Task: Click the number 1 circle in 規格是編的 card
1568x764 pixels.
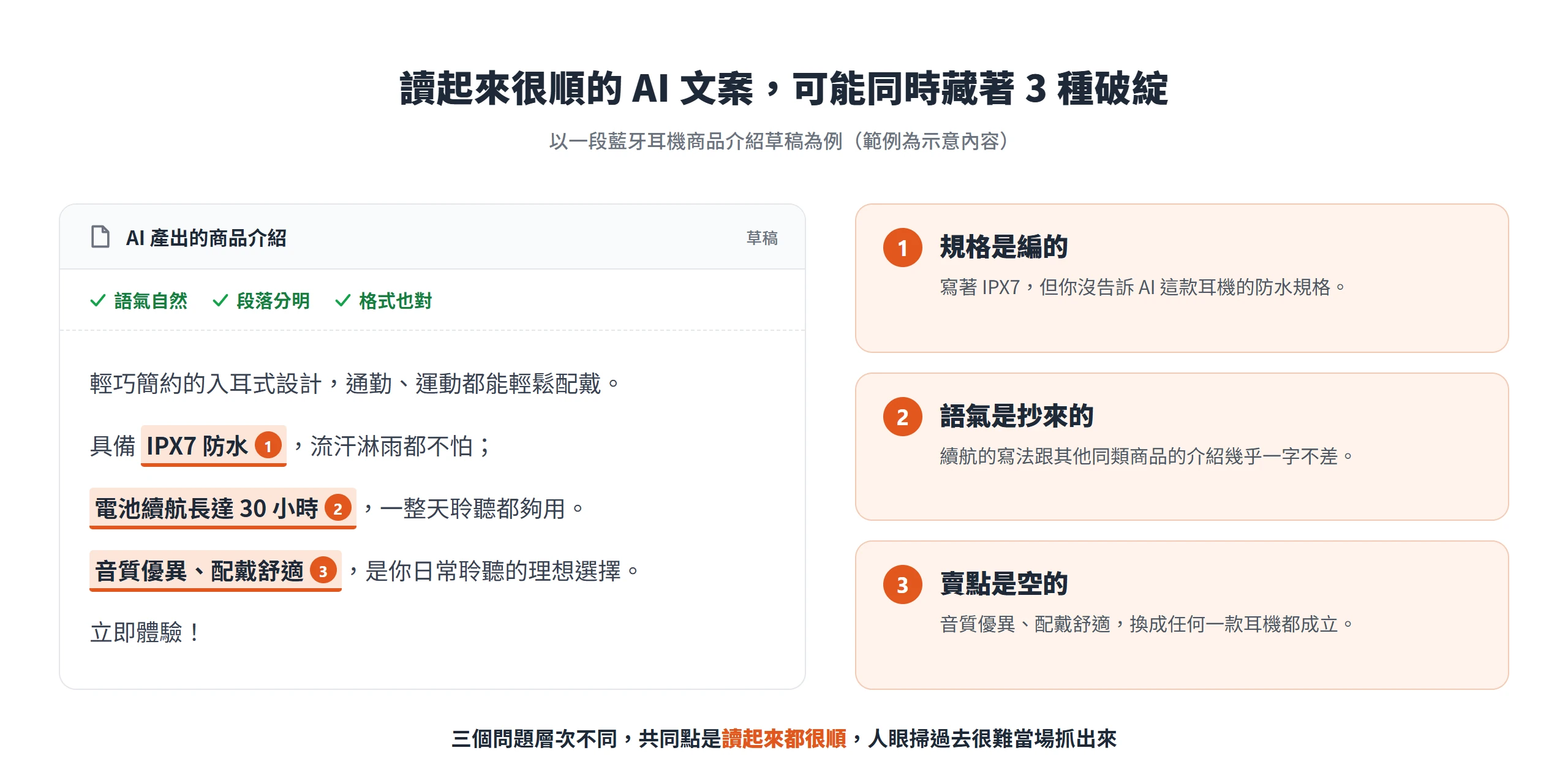Action: [902, 248]
